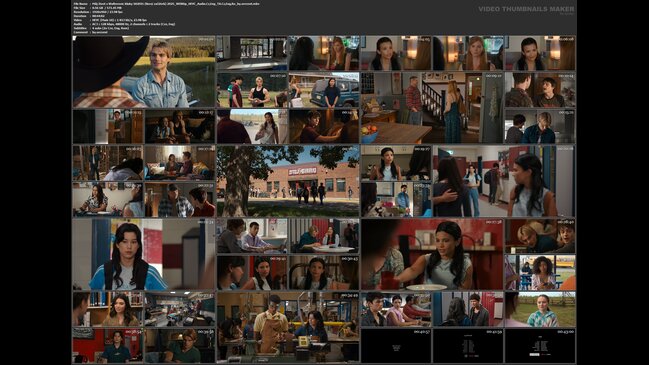Click the girl in blue striped jacket thumbnail
The height and width of the screenshot is (365, 649).
(144, 254)
